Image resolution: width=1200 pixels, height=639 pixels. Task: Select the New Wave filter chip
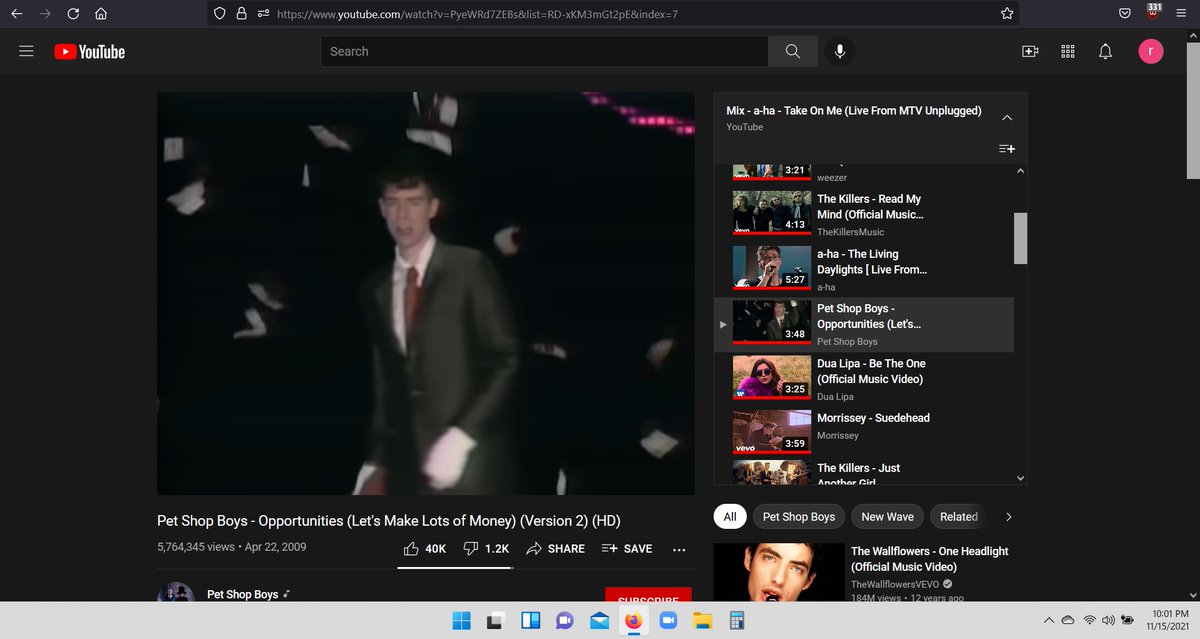887,517
